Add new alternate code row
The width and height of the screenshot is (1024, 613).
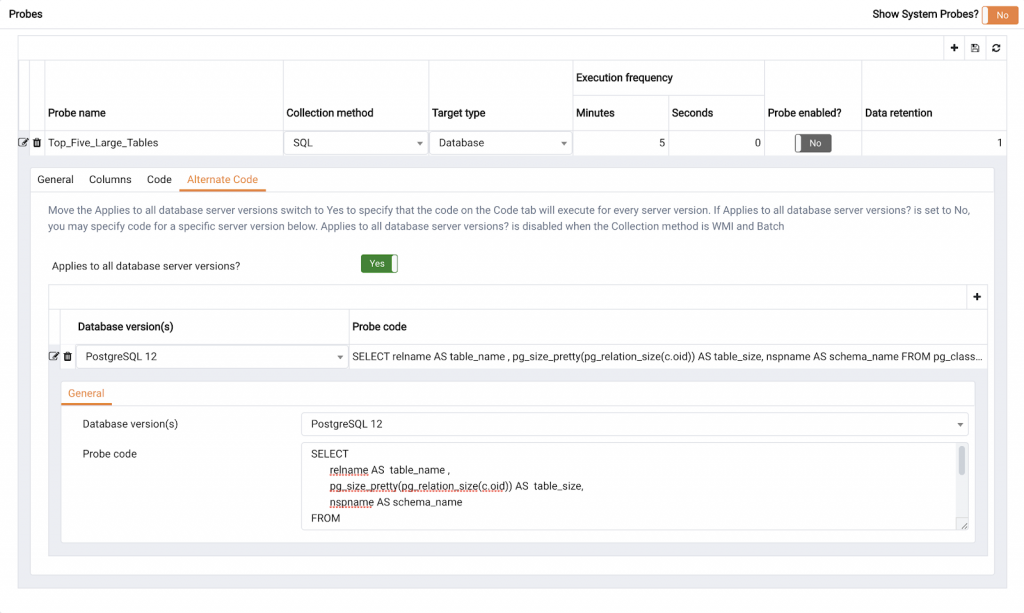977,296
